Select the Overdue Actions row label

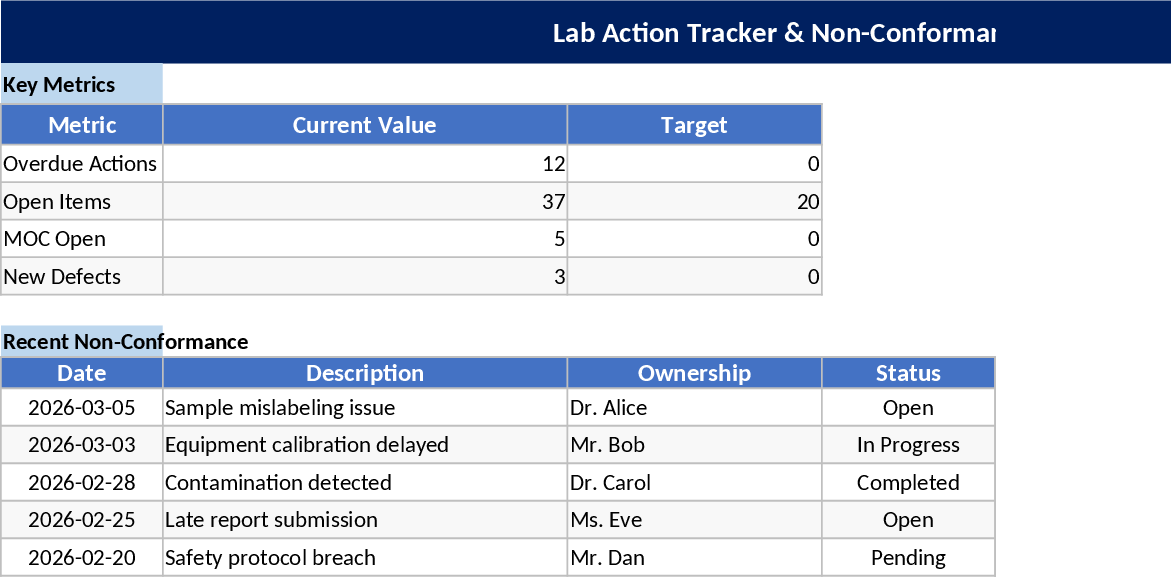(x=81, y=164)
